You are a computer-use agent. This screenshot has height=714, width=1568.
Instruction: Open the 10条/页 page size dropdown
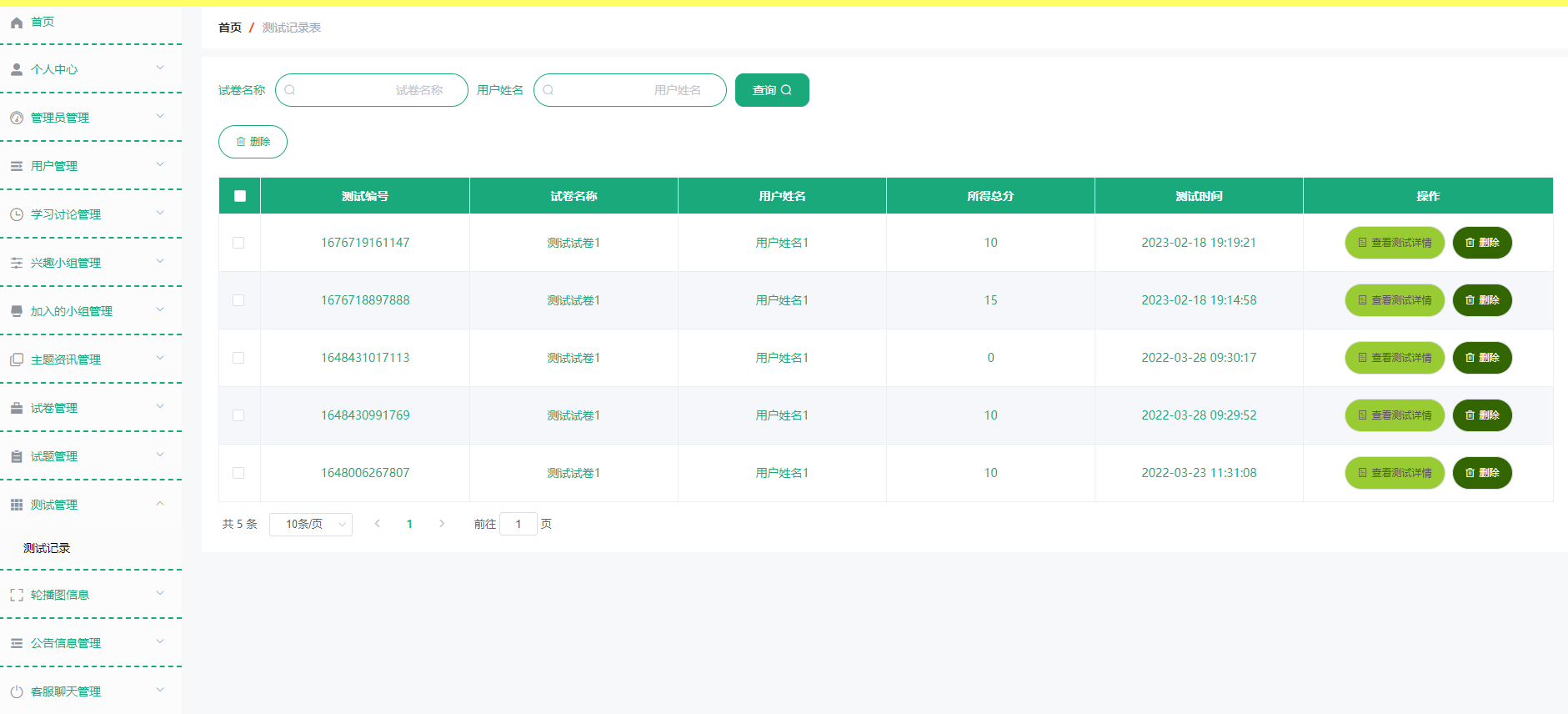click(311, 524)
